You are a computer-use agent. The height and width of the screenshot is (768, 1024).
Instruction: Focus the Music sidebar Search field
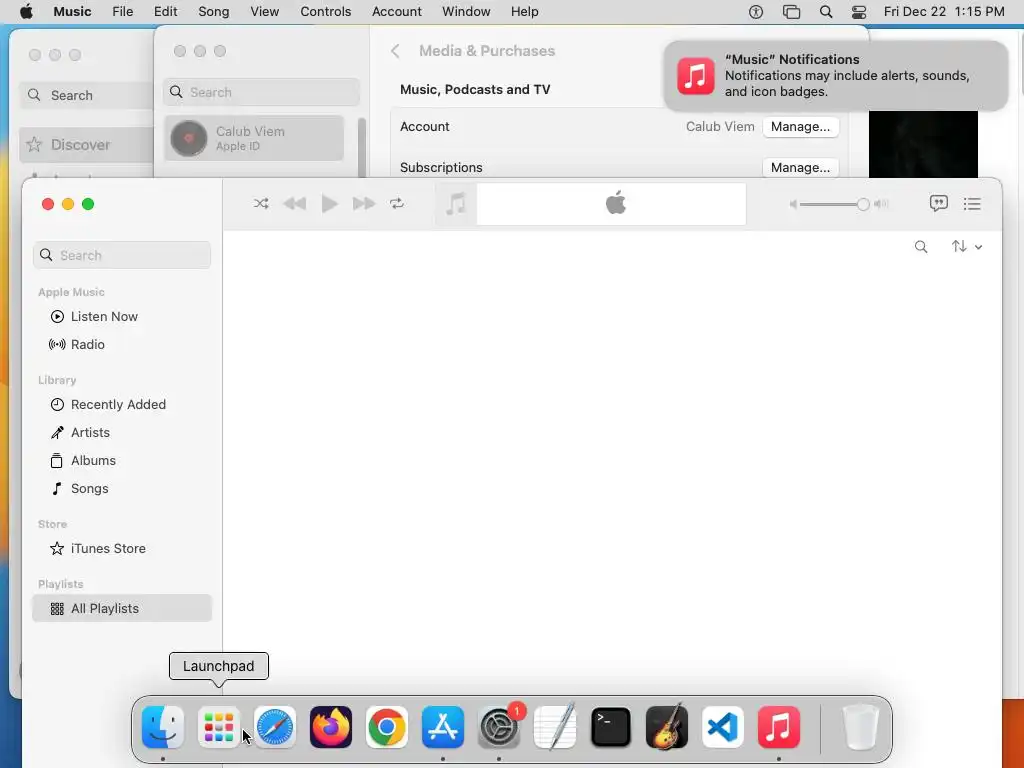click(122, 255)
